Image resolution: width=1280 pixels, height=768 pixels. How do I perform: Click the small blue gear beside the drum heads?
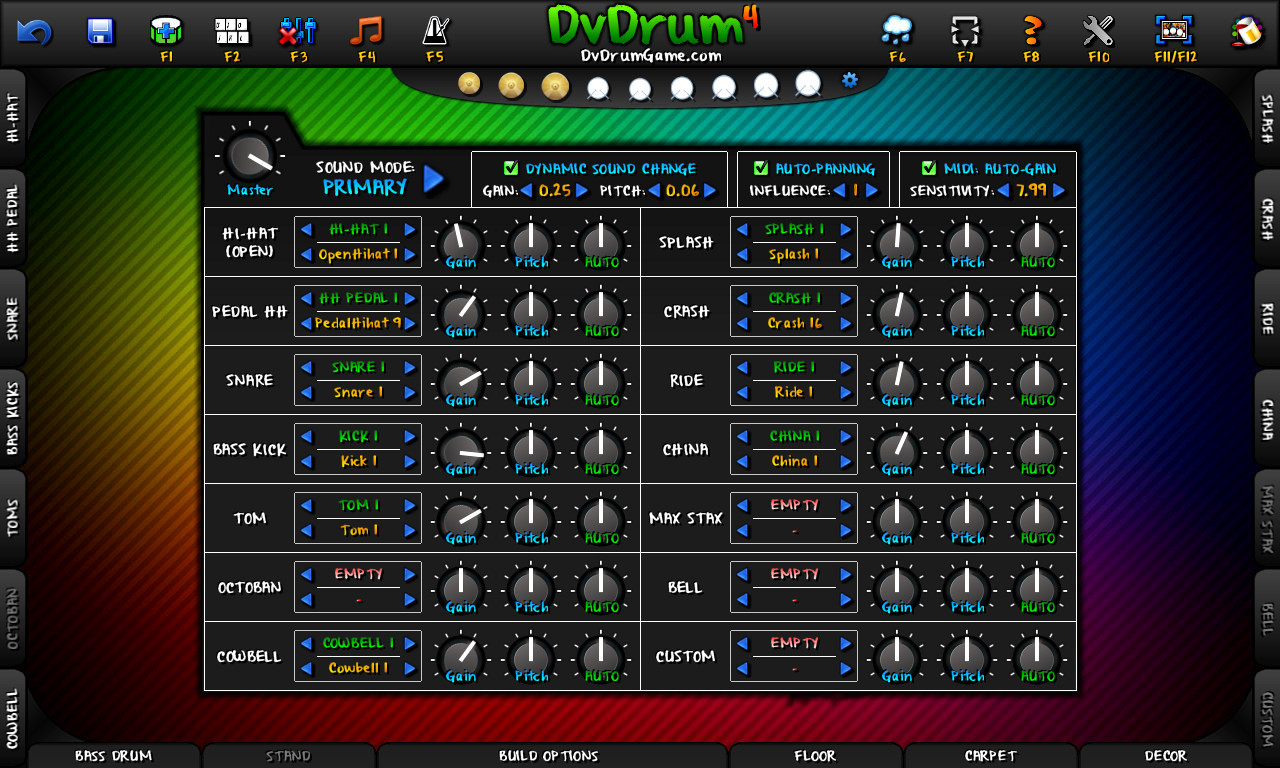point(850,80)
